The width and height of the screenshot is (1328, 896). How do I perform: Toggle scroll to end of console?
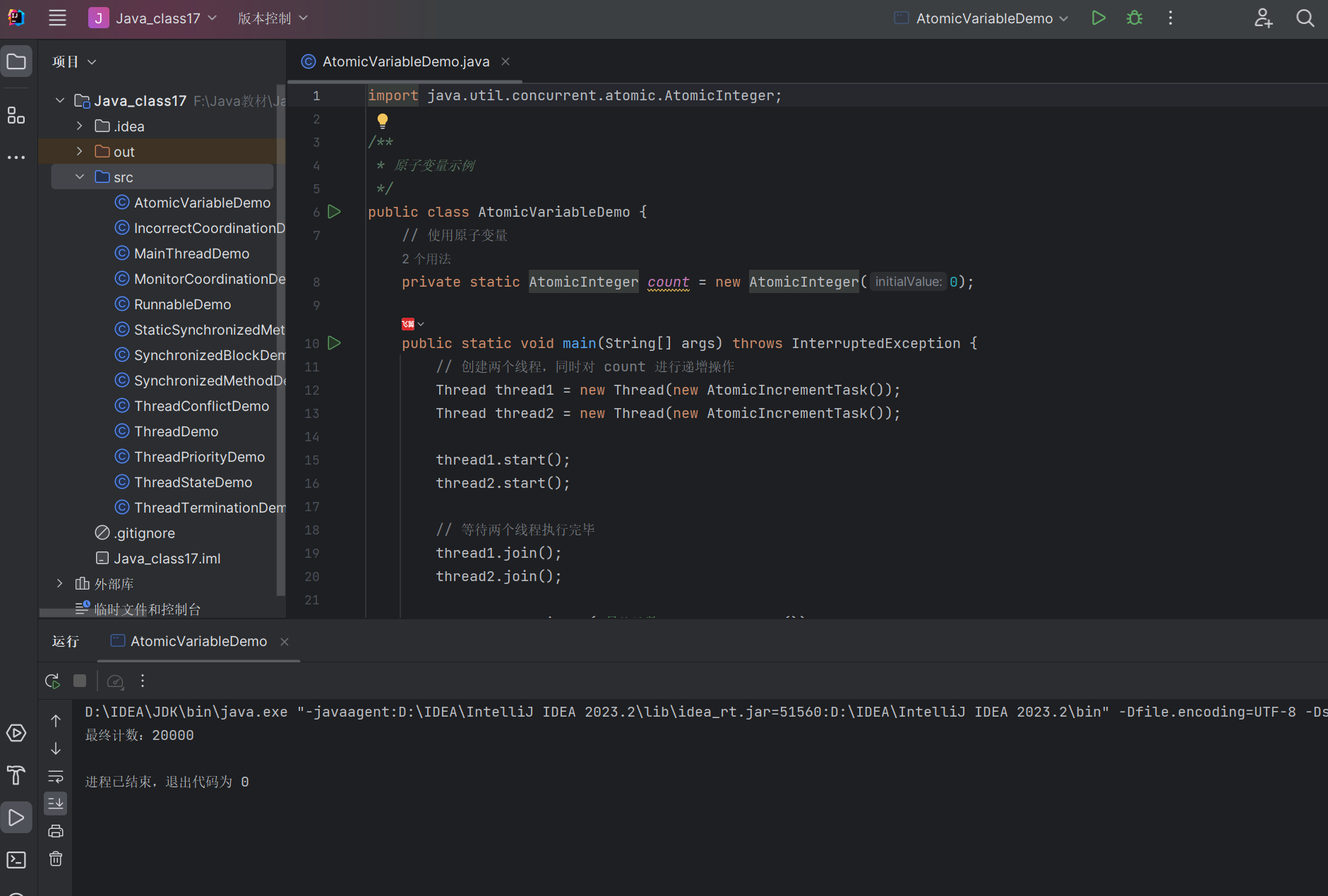tap(56, 804)
